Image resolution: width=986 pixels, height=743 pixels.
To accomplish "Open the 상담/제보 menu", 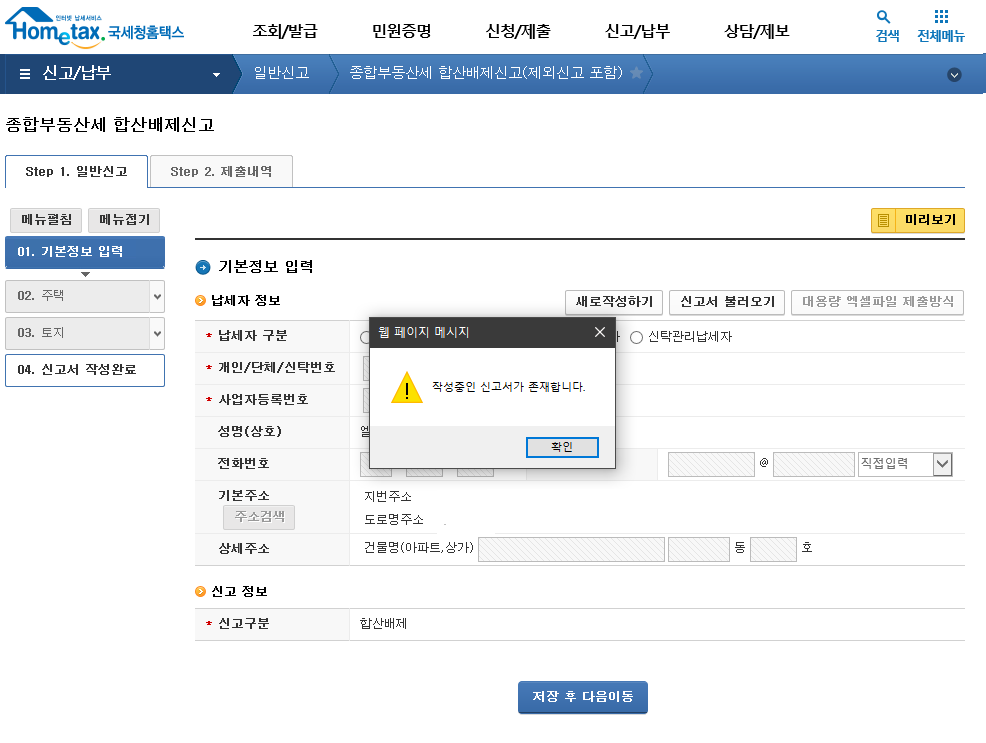I will (756, 31).
